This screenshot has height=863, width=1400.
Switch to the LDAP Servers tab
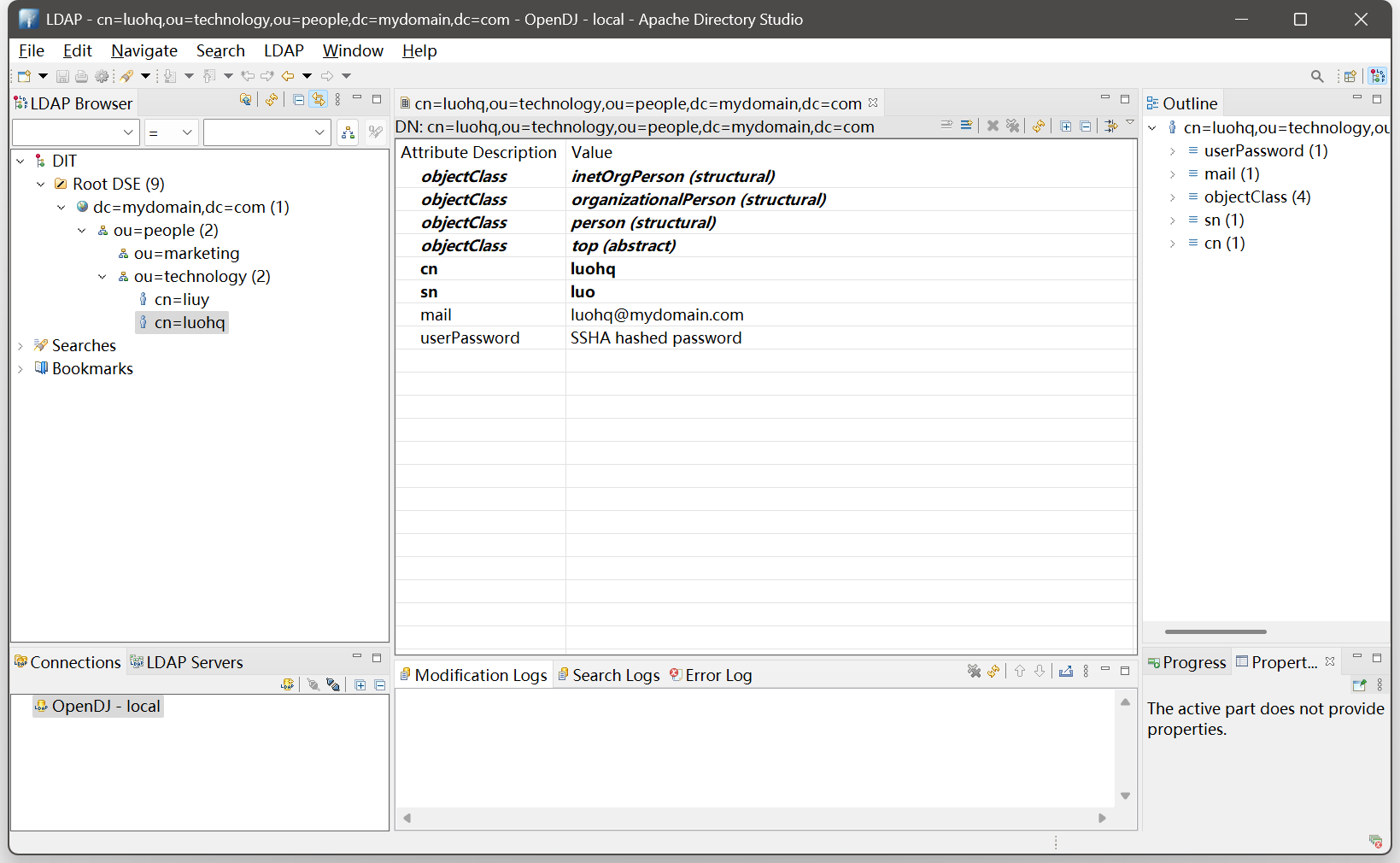(x=186, y=662)
